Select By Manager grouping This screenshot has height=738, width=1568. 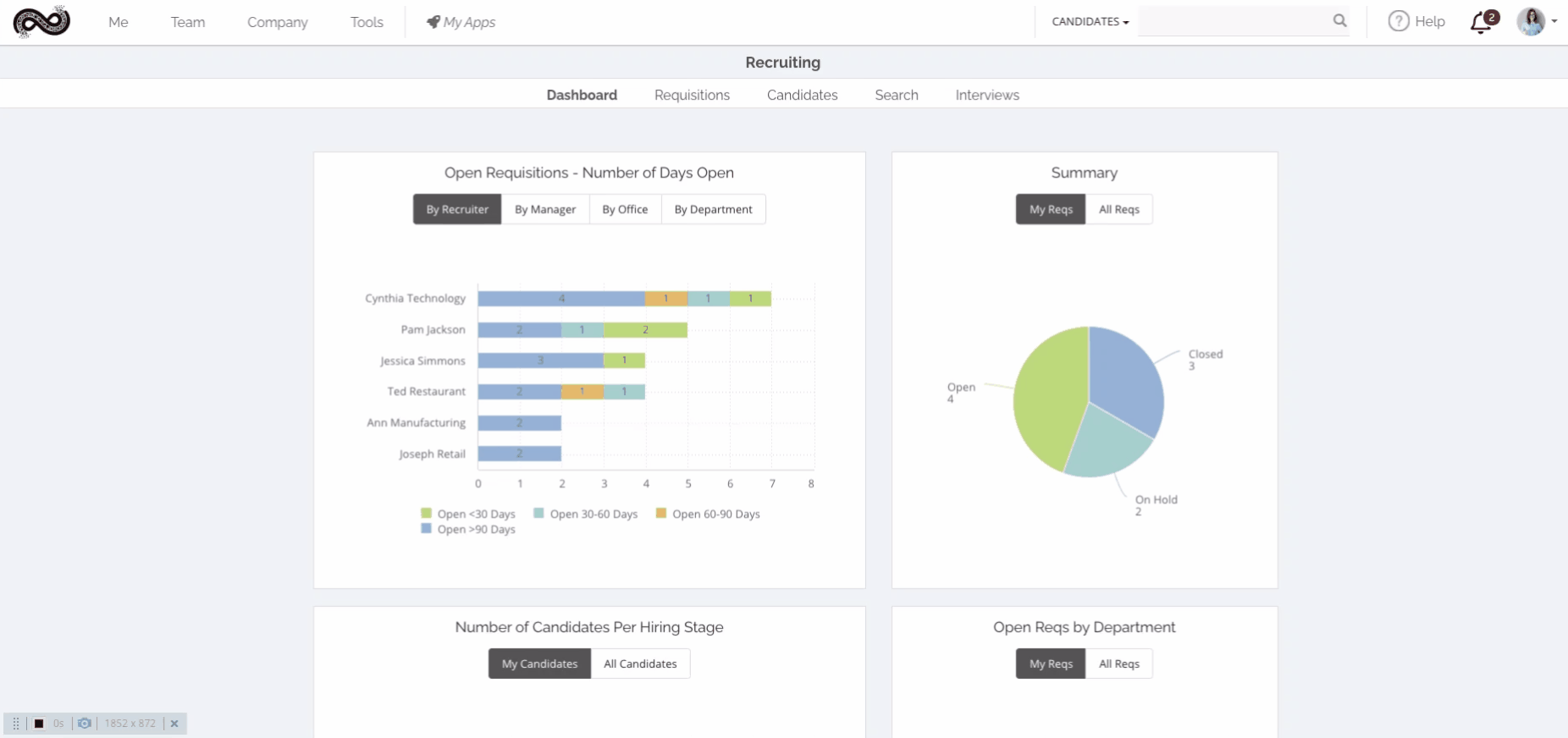[x=545, y=209]
